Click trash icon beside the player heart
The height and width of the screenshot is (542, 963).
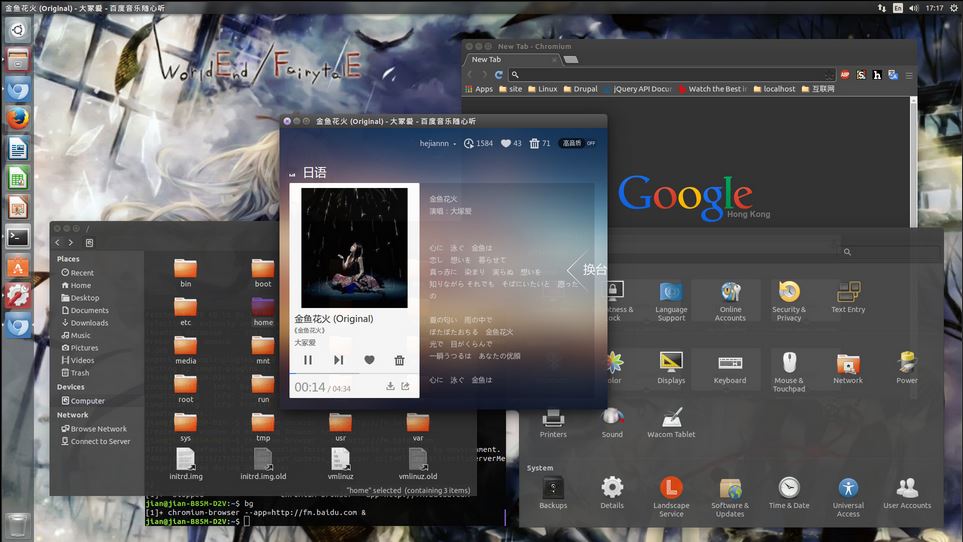[399, 360]
